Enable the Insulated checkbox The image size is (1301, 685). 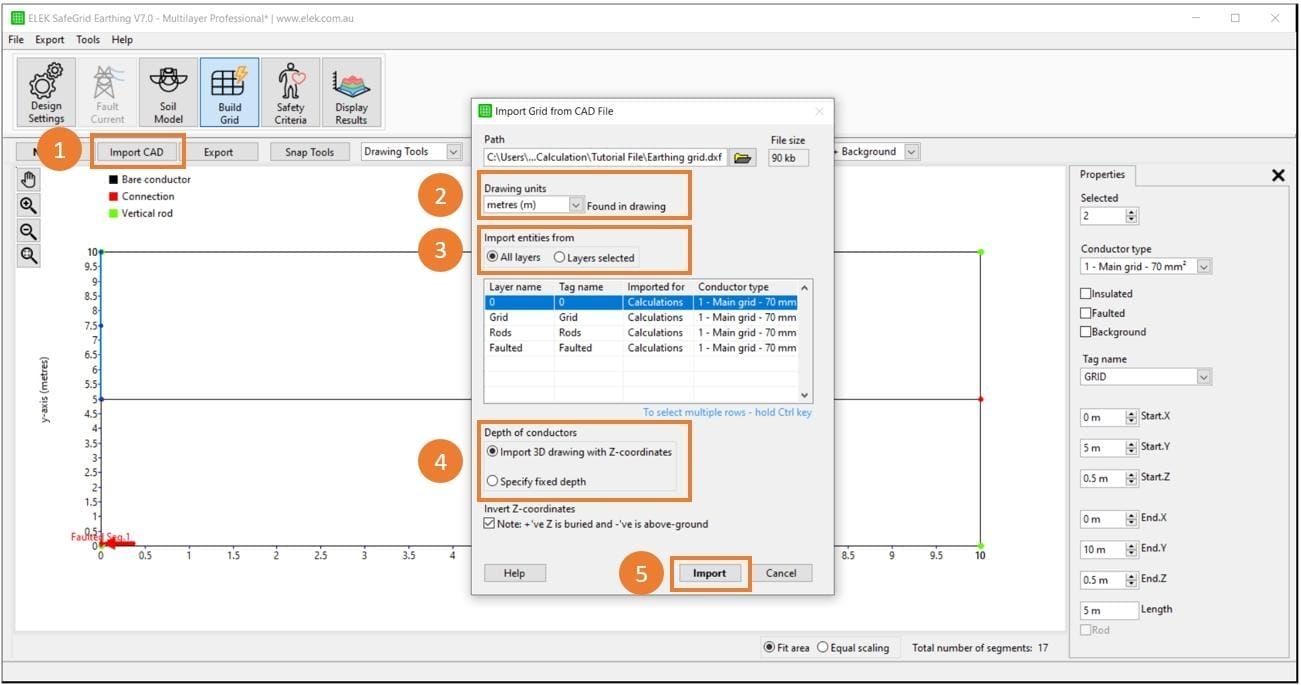coord(1086,294)
